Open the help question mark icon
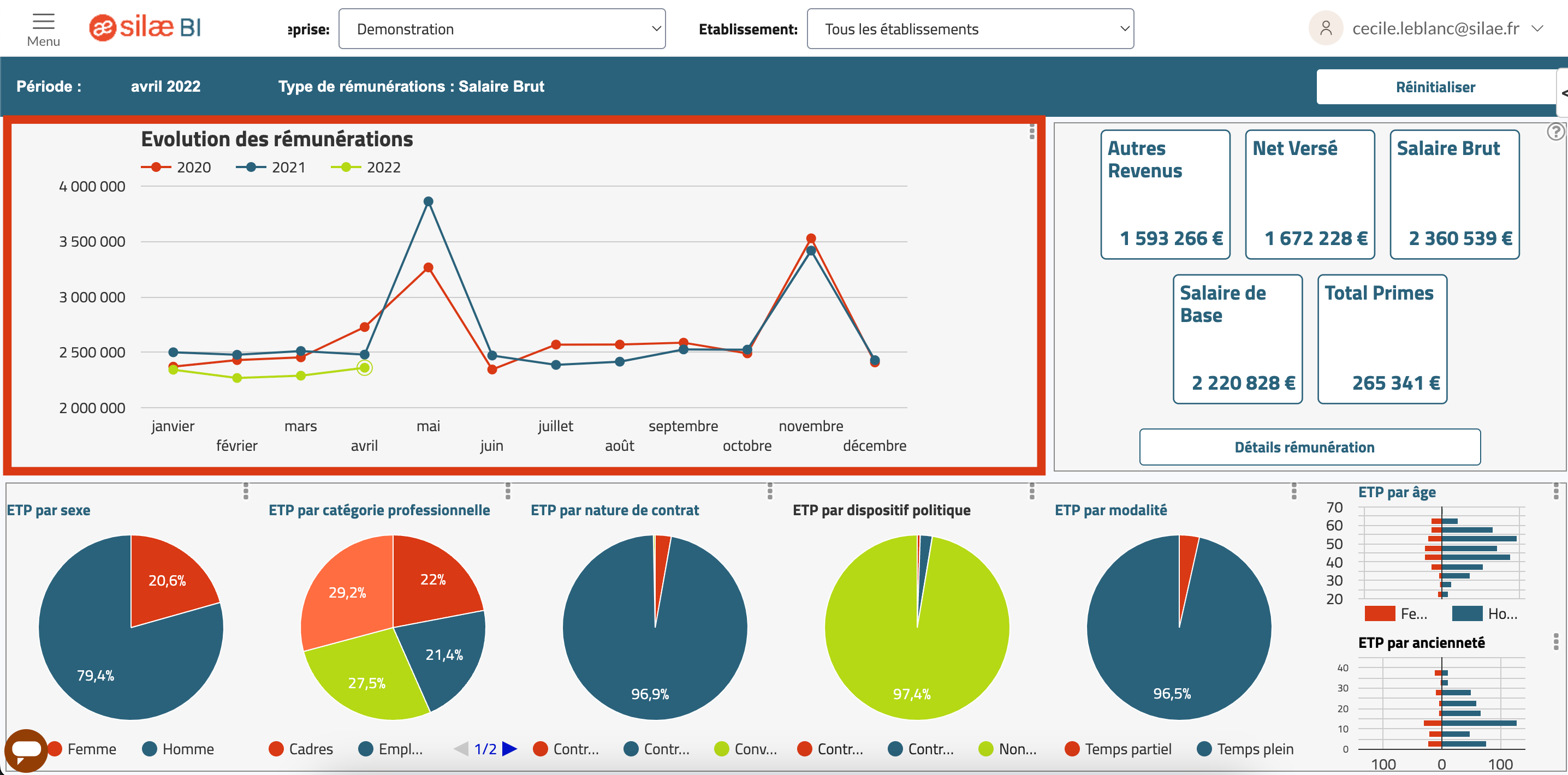Image resolution: width=1568 pixels, height=775 pixels. click(1555, 132)
